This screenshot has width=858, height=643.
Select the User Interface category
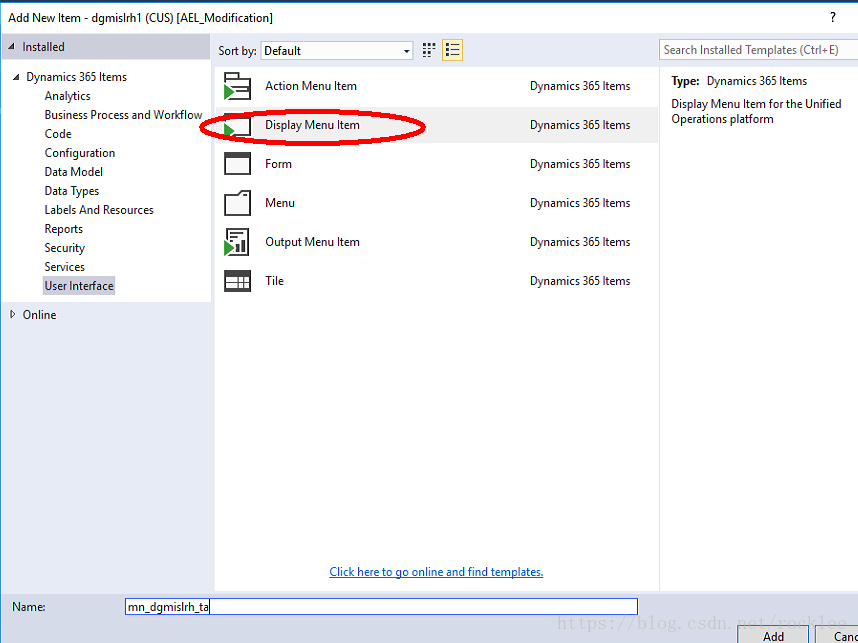(79, 286)
